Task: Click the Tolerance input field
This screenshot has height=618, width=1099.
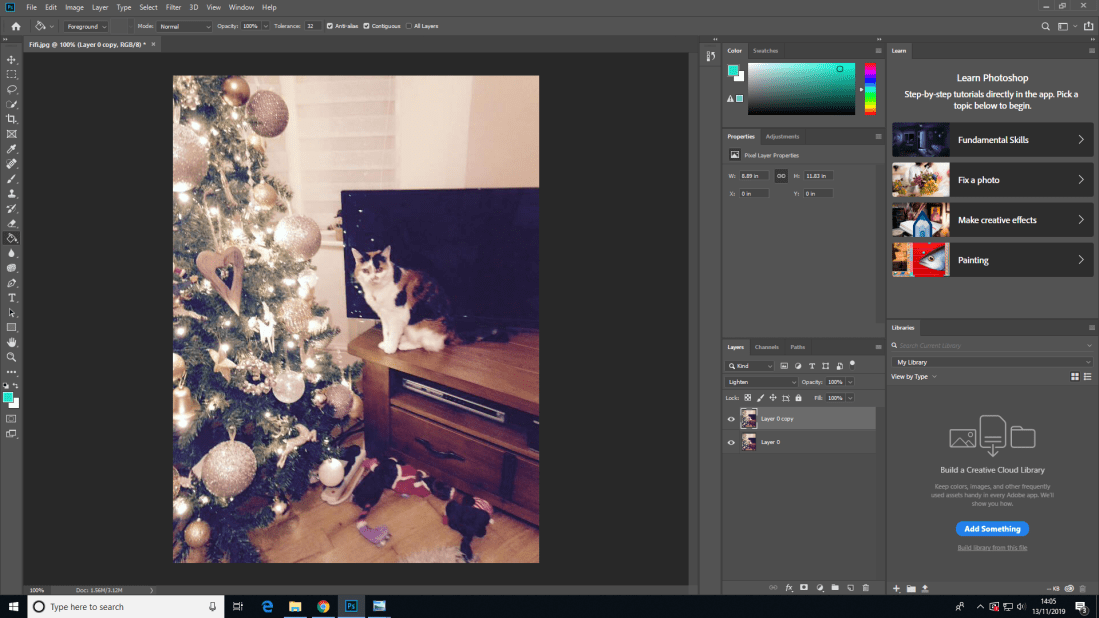Action: 313,26
